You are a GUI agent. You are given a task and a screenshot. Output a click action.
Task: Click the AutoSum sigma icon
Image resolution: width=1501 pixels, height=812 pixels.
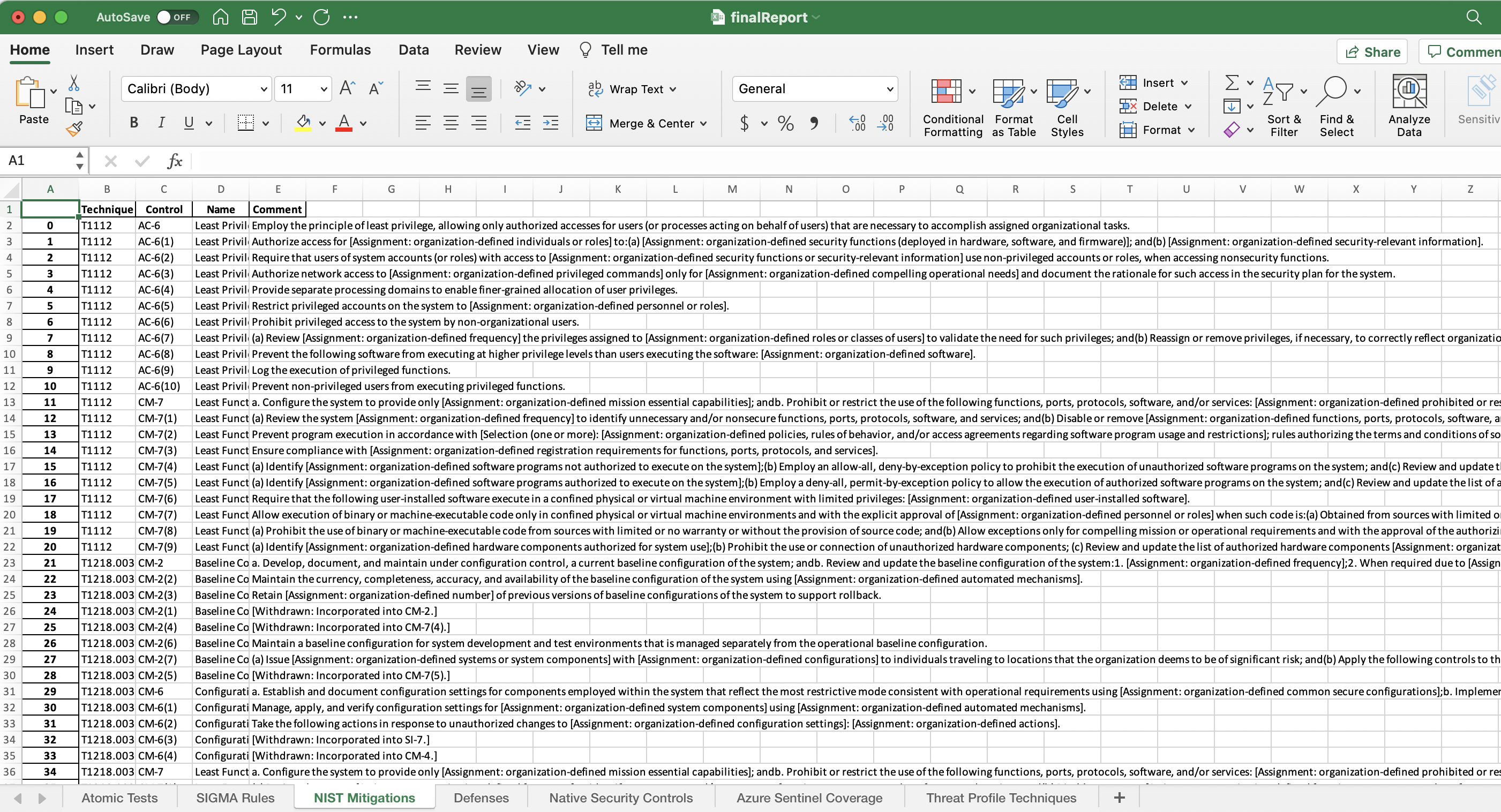coord(1231,82)
